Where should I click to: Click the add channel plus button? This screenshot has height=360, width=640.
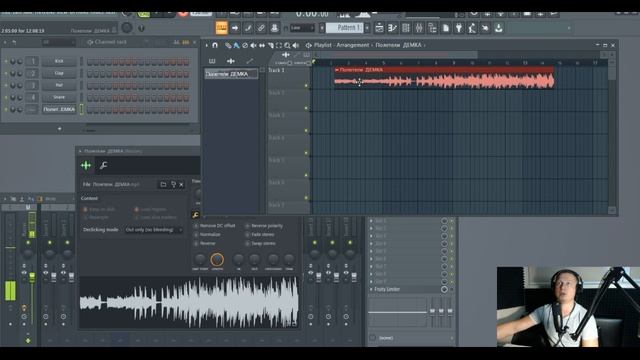(x=60, y=129)
